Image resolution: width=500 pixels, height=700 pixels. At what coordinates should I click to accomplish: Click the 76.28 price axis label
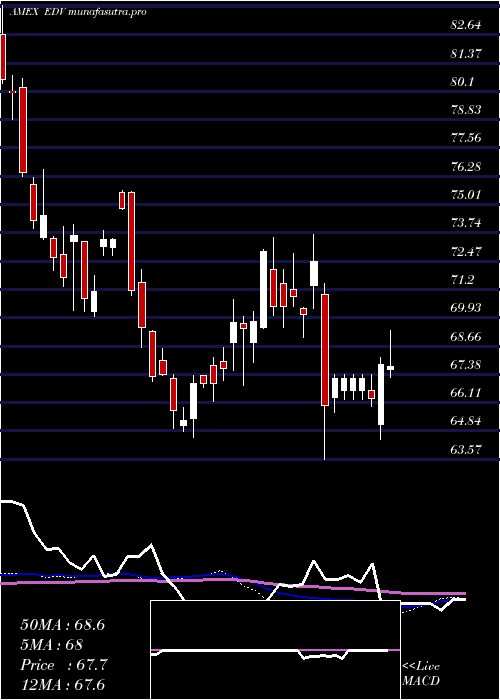coord(466,167)
